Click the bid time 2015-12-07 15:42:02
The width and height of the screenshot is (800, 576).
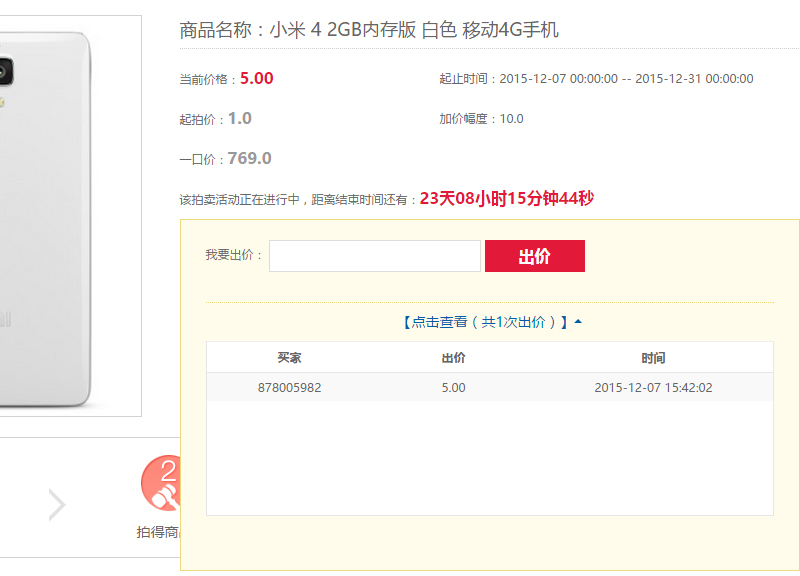tap(653, 388)
